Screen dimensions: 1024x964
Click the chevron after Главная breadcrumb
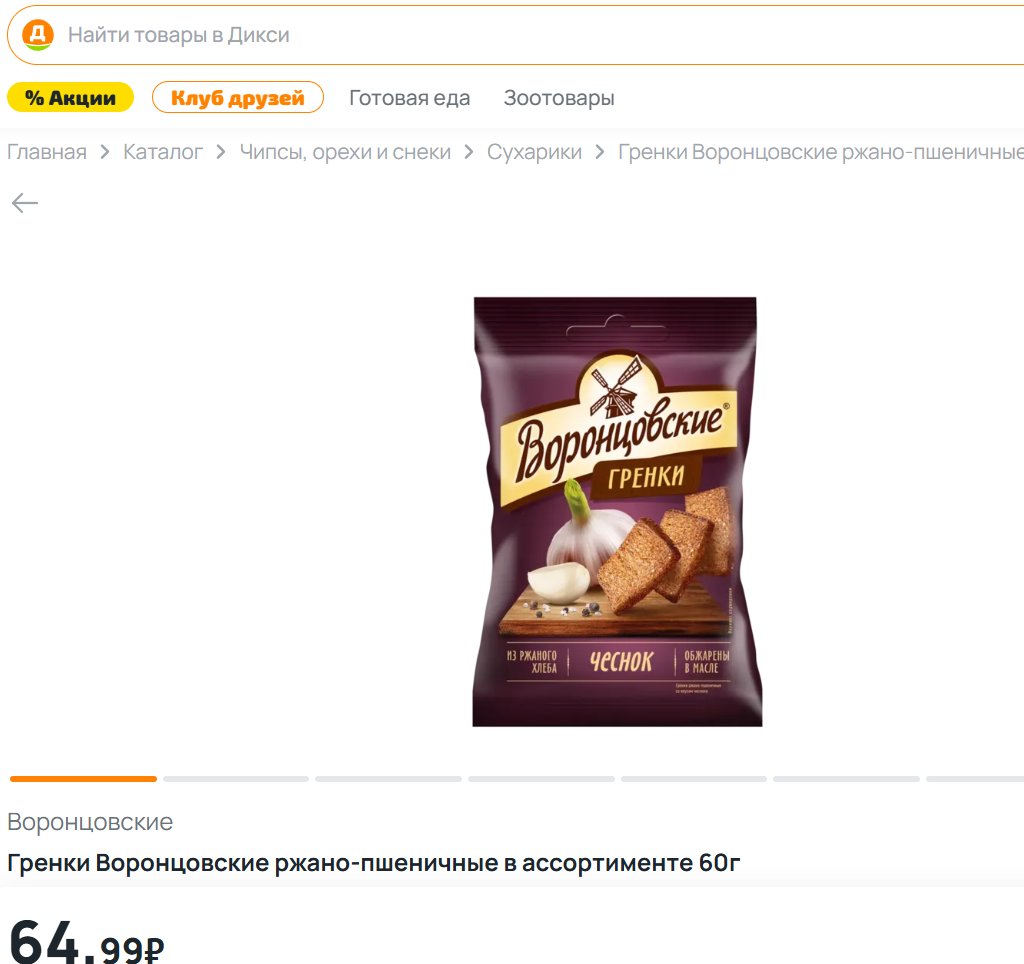(104, 152)
